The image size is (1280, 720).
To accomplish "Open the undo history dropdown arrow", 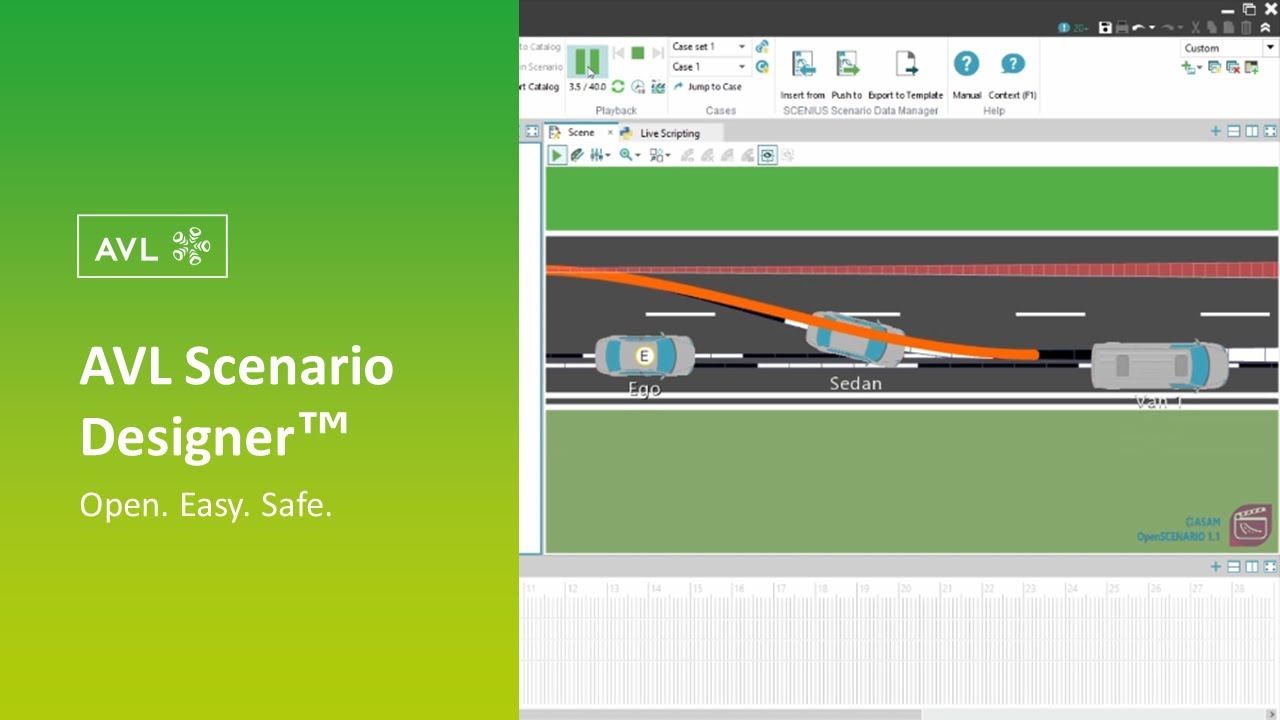I will [1152, 28].
